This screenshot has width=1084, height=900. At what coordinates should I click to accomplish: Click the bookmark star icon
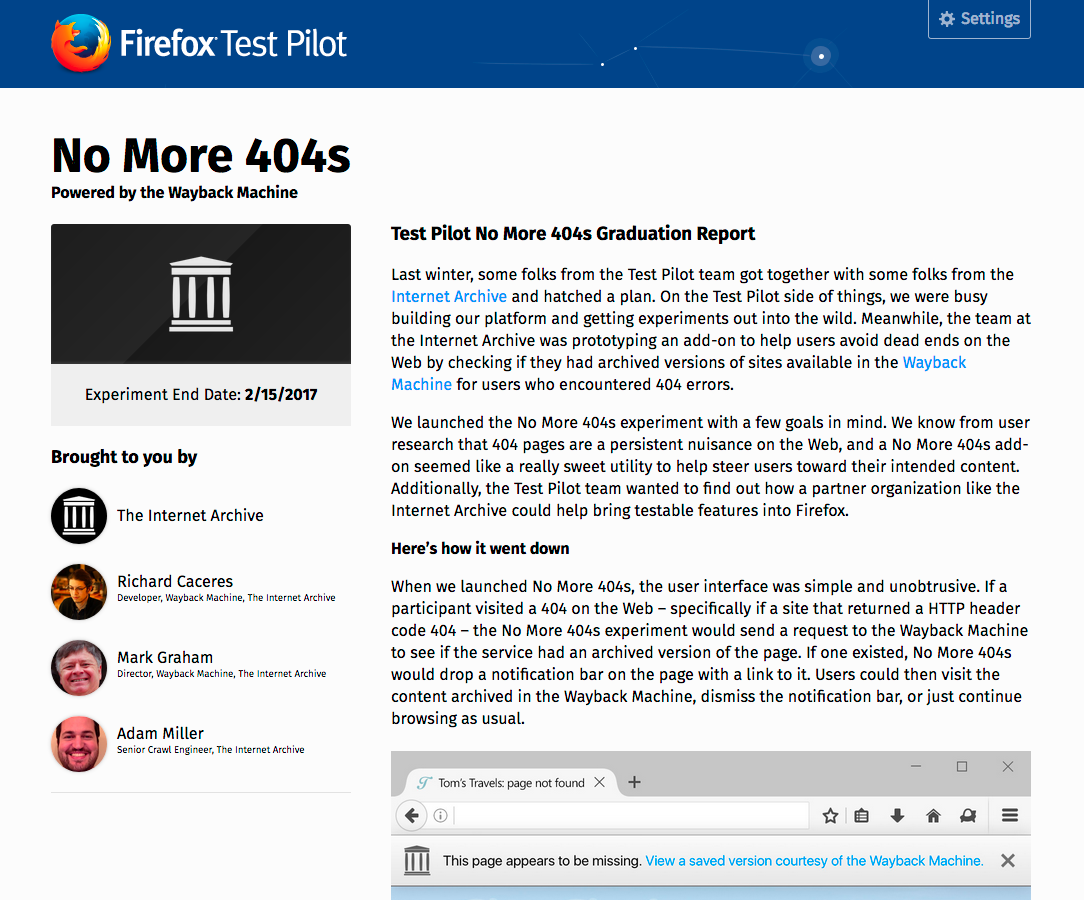pos(830,816)
